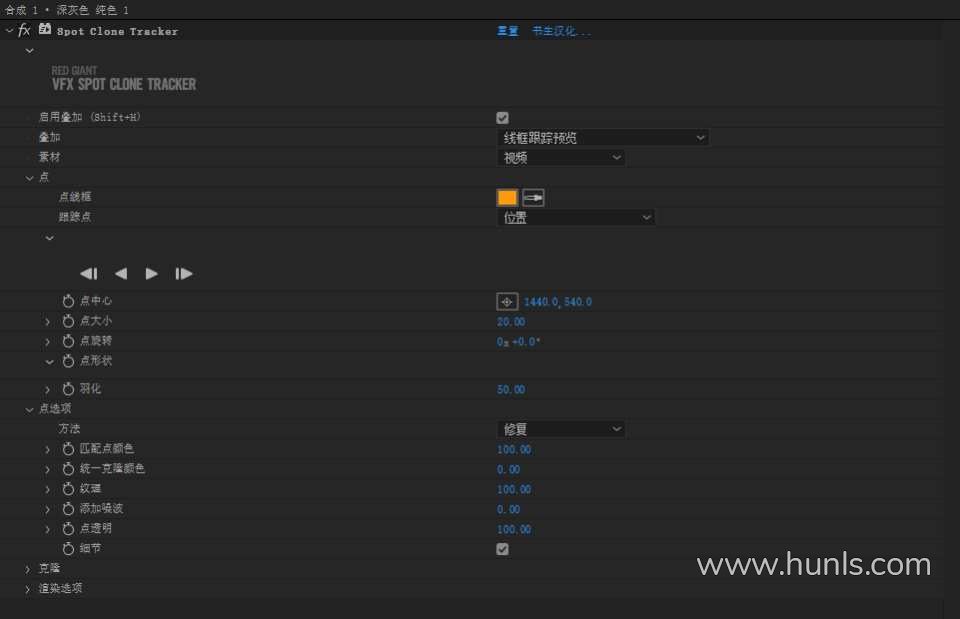Expand the 渲染选项 group
The image size is (960, 619).
tap(28, 590)
